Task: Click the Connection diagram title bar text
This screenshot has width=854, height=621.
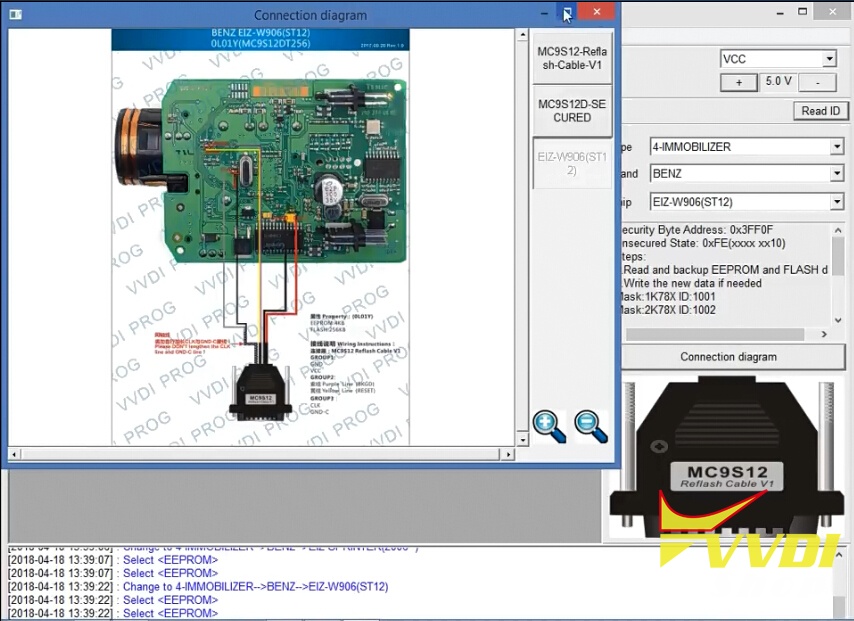Action: point(310,15)
